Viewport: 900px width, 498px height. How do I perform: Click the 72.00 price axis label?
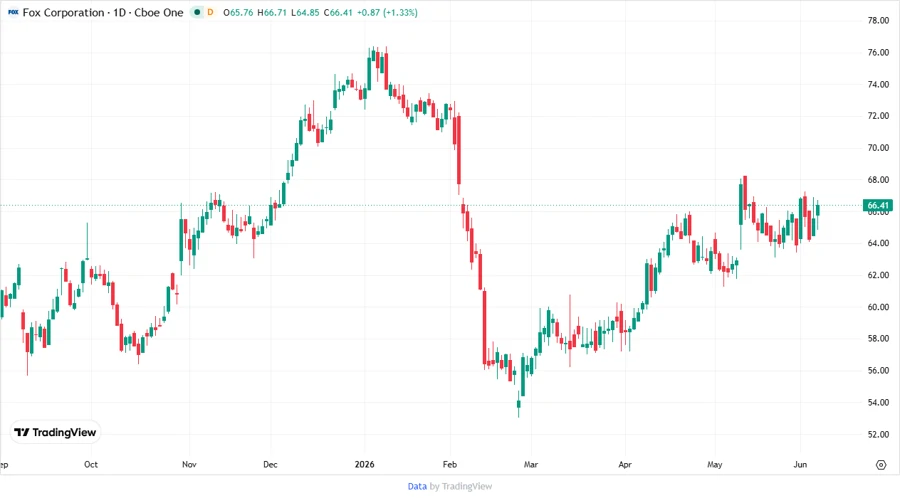pyautogui.click(x=878, y=115)
